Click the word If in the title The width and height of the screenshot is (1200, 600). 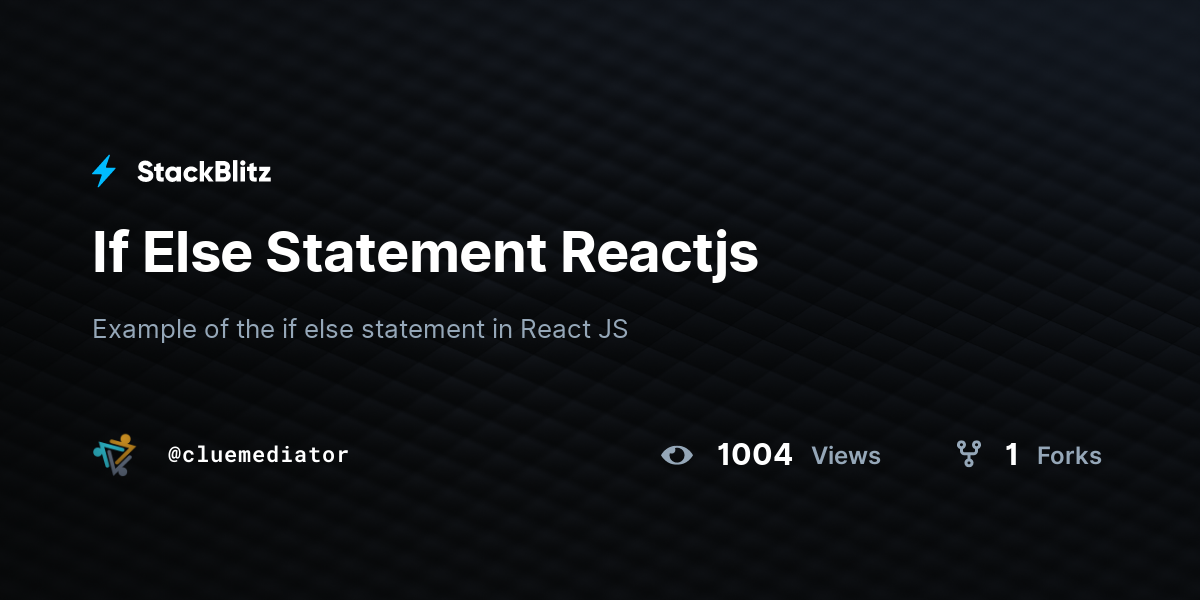pyautogui.click(x=111, y=254)
